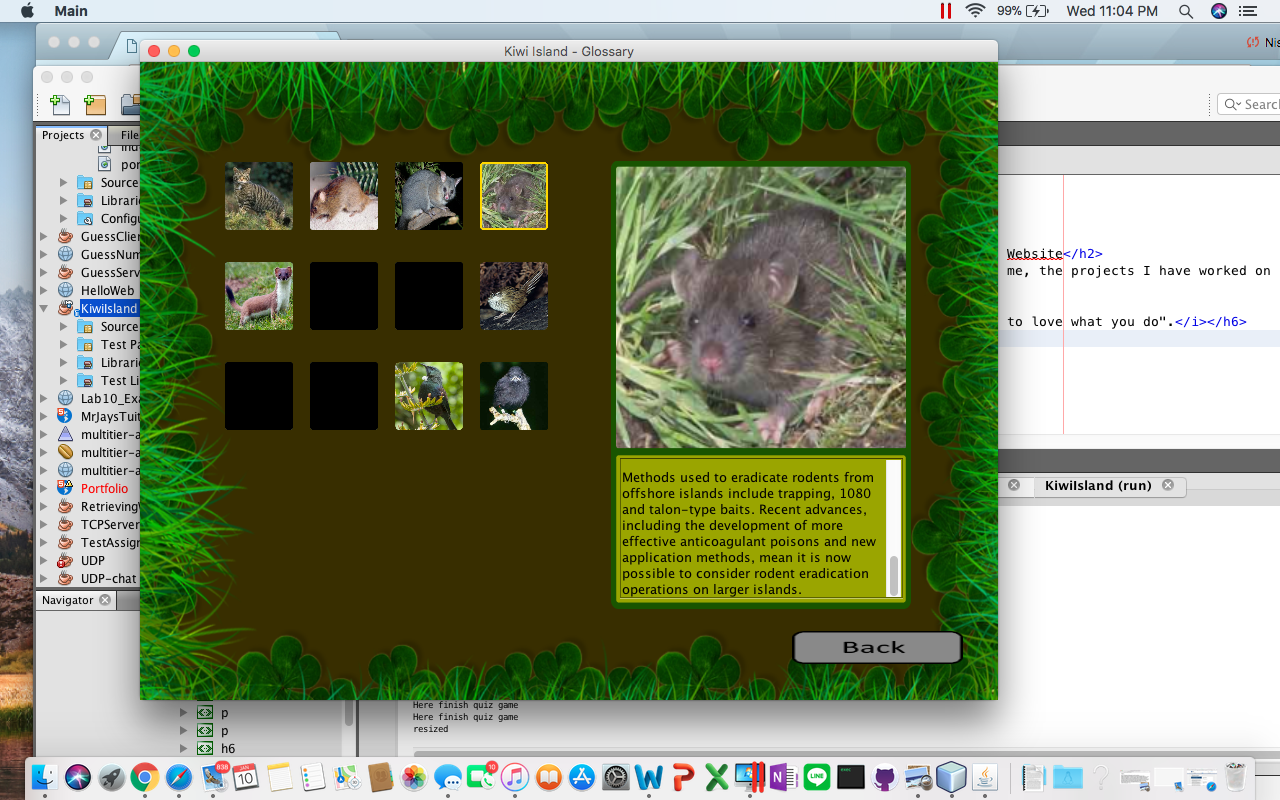Expand the TCPServer project node

click(44, 524)
